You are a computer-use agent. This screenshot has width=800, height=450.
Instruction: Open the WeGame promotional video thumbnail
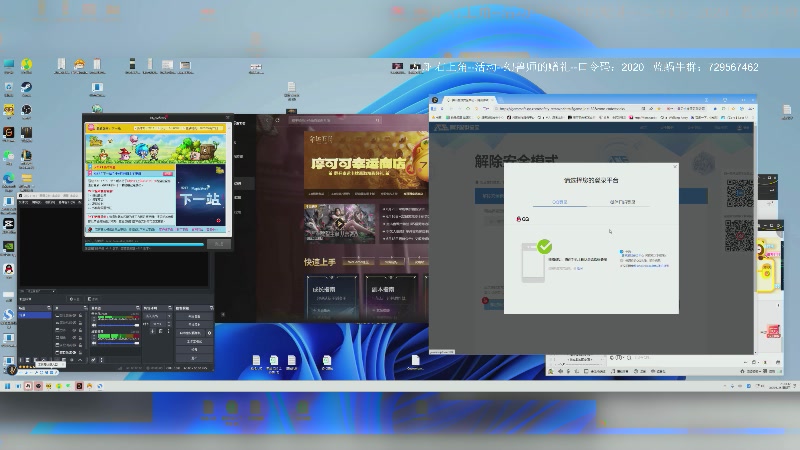(339, 223)
